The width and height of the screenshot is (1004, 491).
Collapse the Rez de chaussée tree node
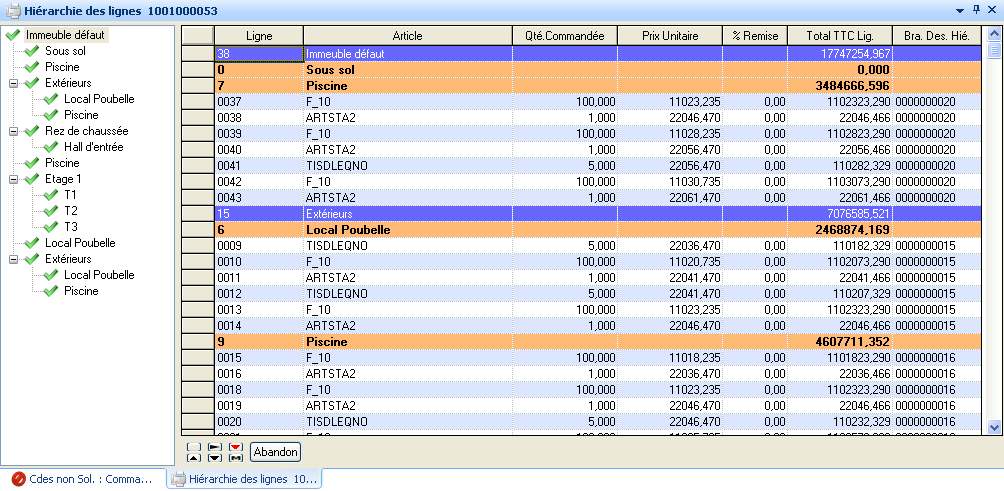click(x=14, y=131)
